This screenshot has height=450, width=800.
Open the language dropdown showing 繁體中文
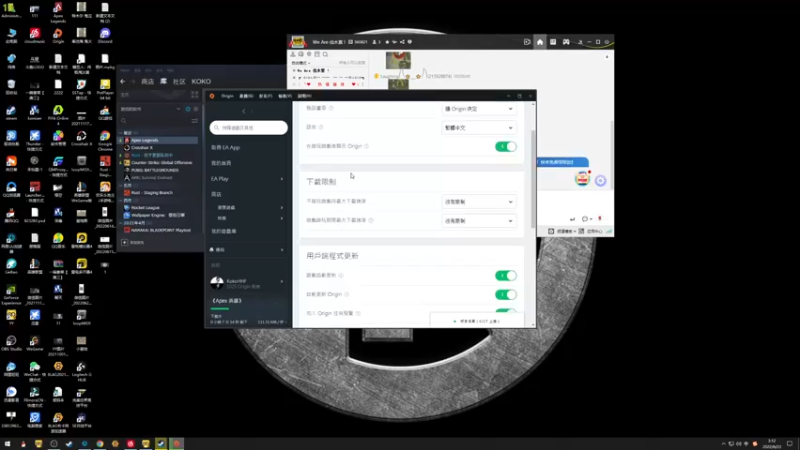(478, 128)
